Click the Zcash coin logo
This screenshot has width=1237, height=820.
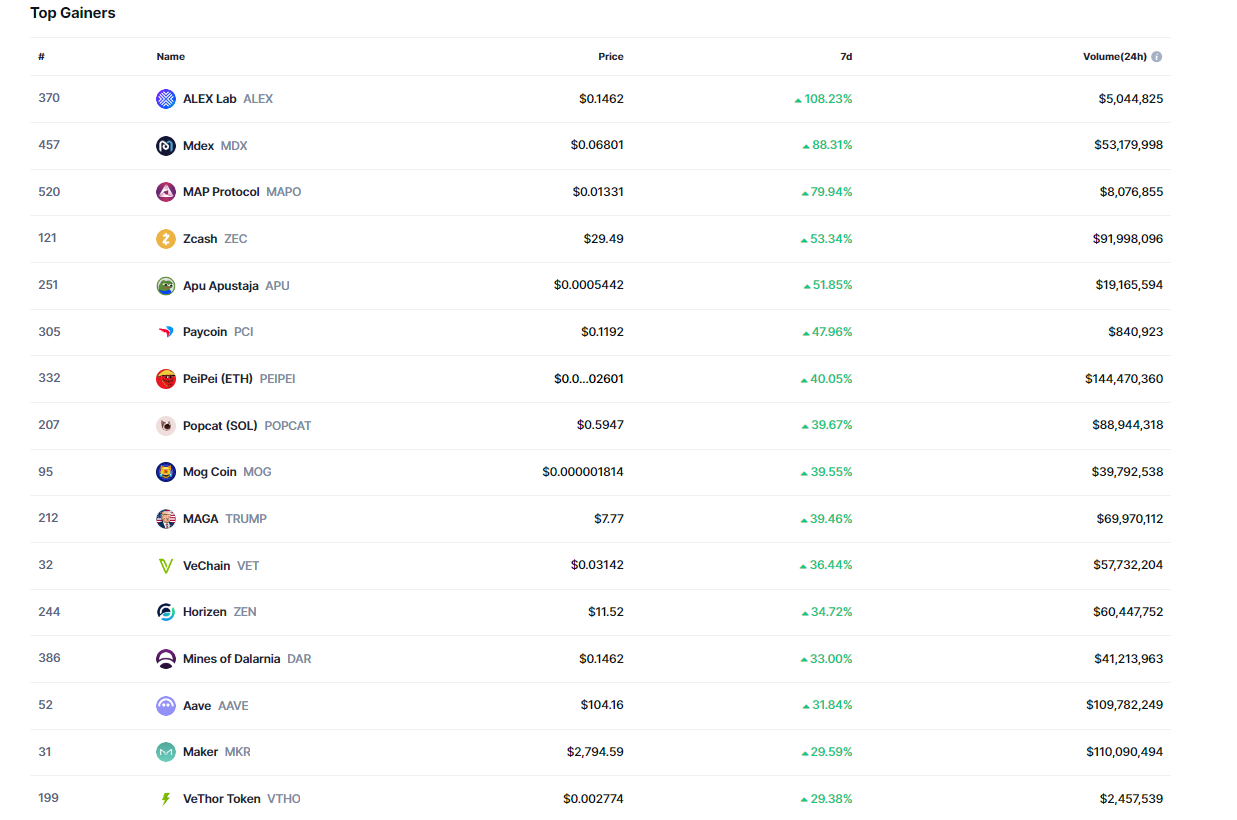coord(166,239)
